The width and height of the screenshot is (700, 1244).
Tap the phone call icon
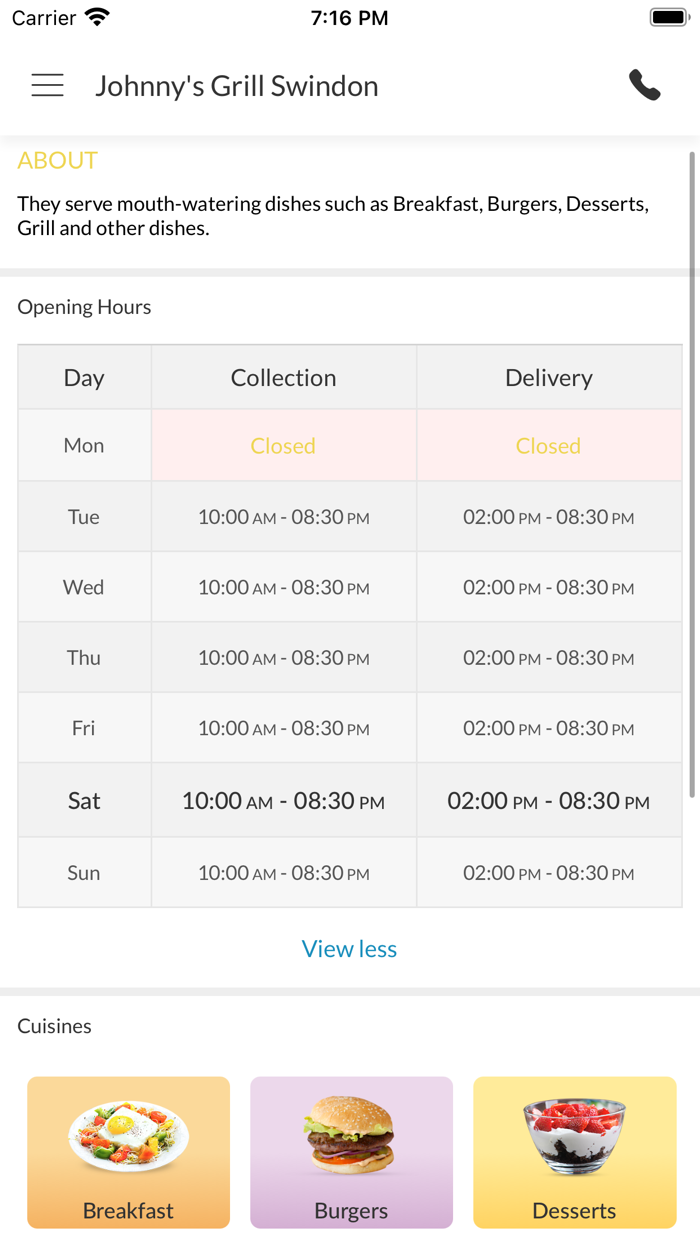tap(645, 86)
